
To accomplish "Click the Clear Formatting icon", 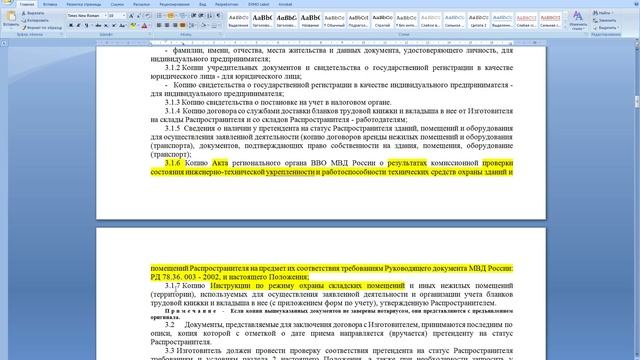I will tap(148, 16).
